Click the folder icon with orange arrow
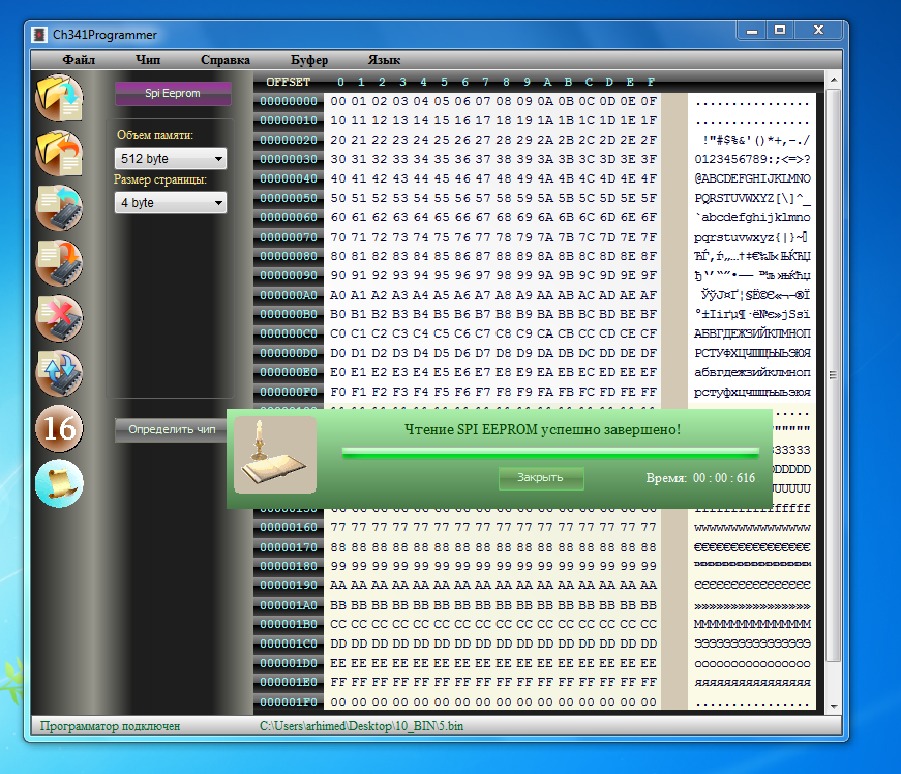Viewport: 901px width, 774px height. 59,153
